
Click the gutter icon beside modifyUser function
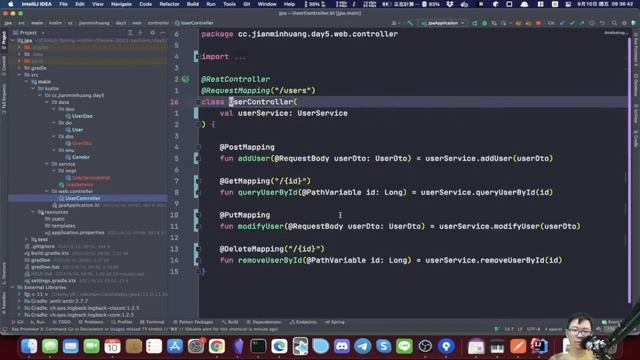pos(197,226)
